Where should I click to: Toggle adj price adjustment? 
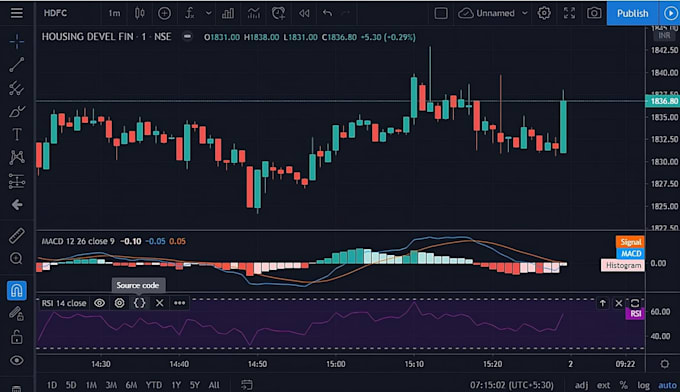tap(582, 385)
